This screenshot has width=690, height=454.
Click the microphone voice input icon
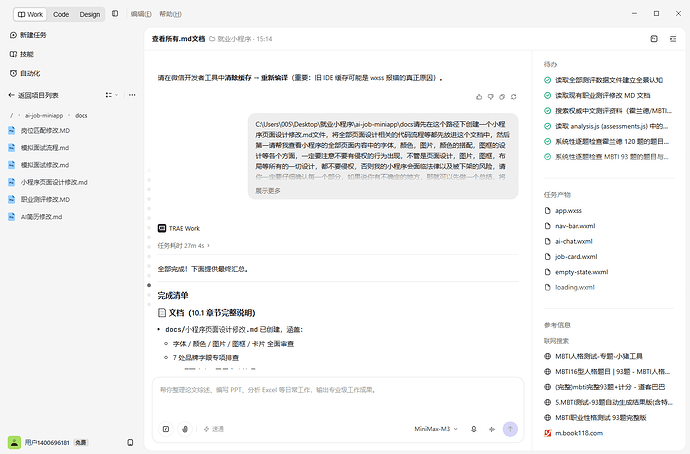click(x=473, y=429)
